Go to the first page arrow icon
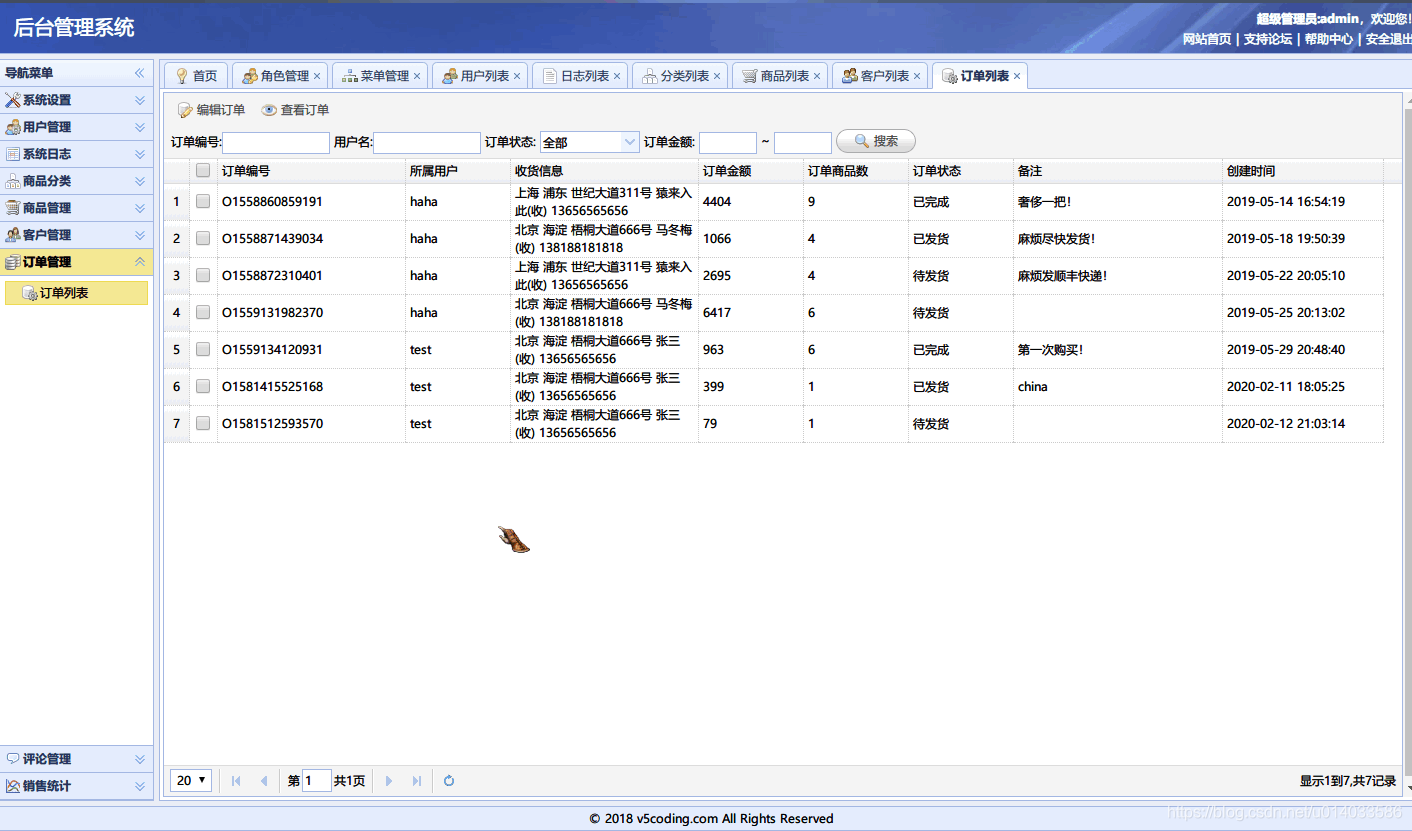Viewport: 1412px width, 831px height. coord(236,781)
